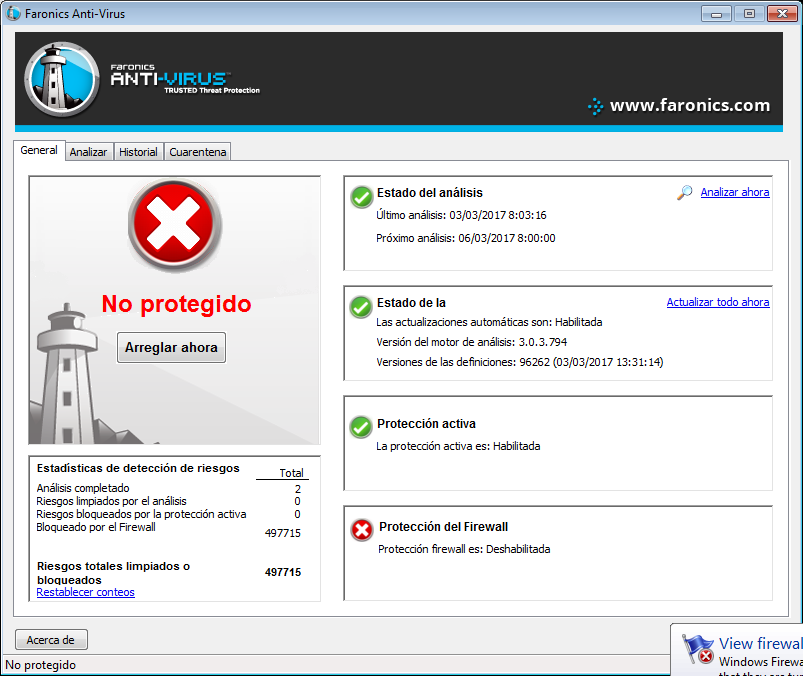Click the Actualizar todo ahora link
This screenshot has height=676, width=803.
click(718, 302)
